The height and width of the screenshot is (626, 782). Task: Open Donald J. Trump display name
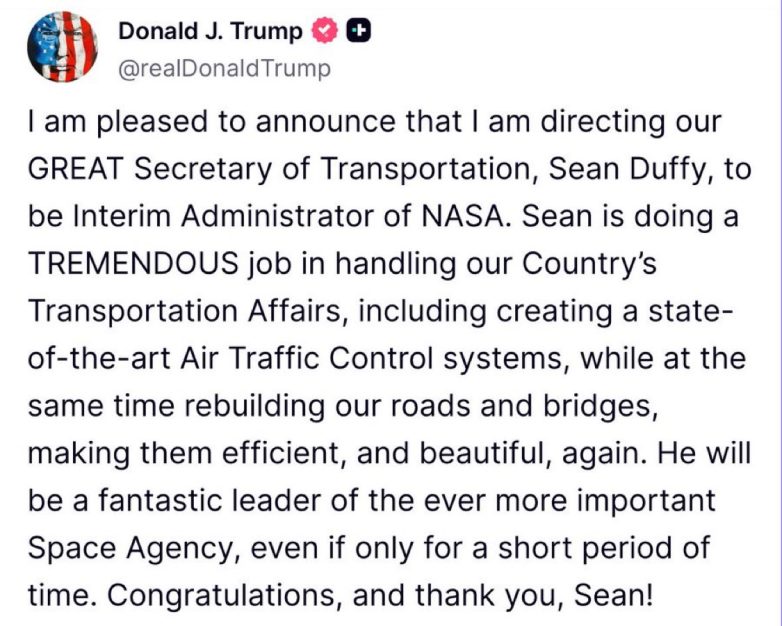(x=210, y=31)
